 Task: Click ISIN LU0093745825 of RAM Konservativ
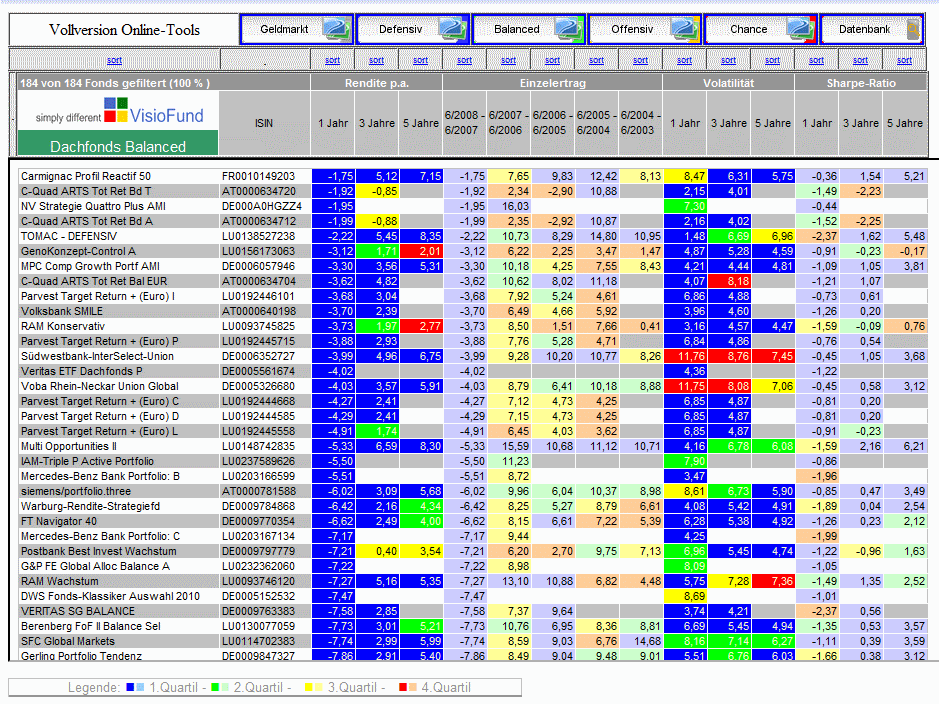click(x=259, y=326)
